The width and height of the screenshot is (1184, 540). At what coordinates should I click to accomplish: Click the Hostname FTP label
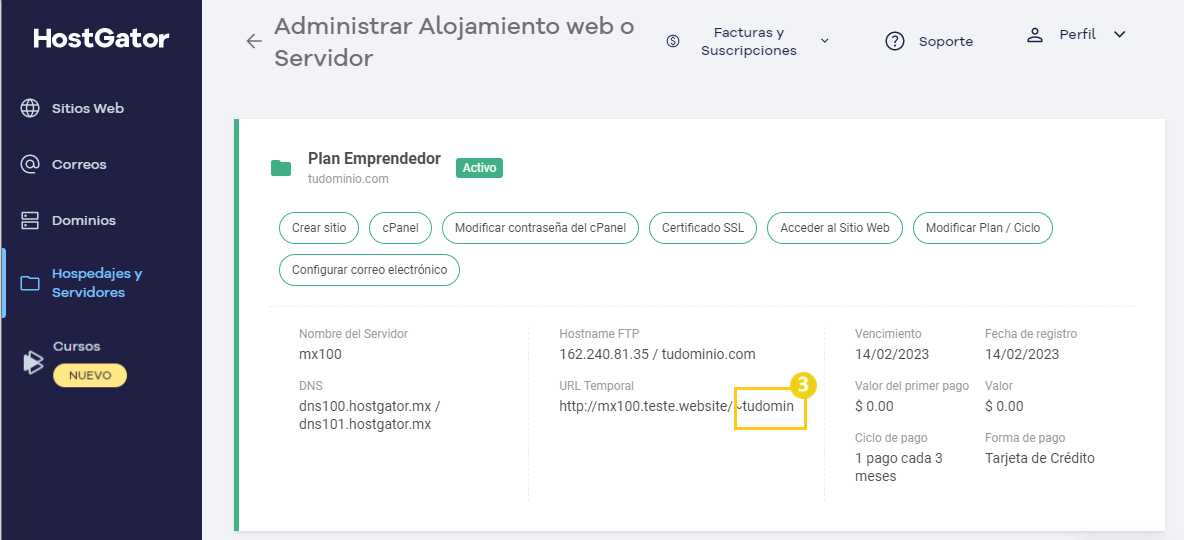pyautogui.click(x=600, y=333)
